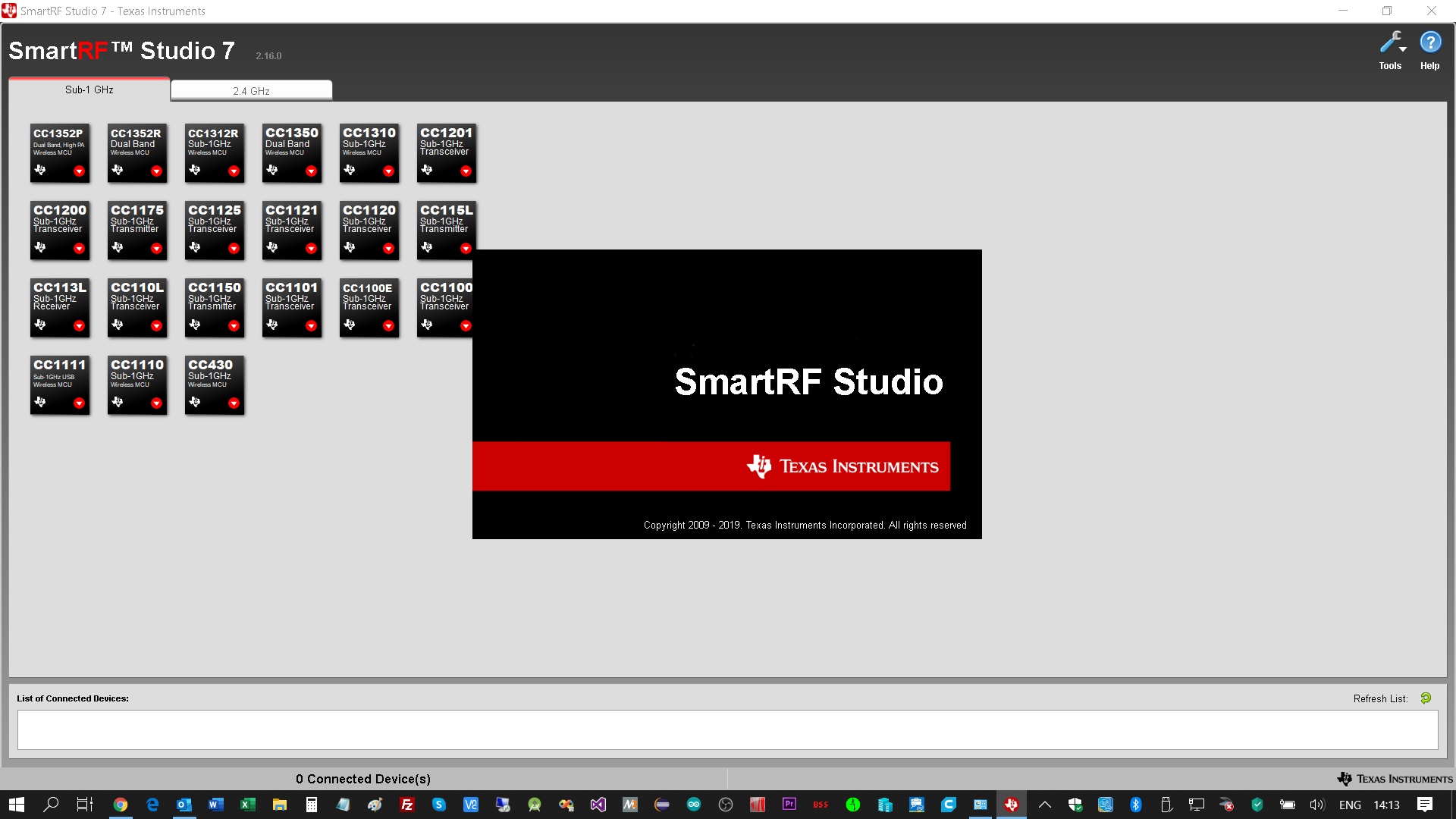Viewport: 1456px width, 819px height.
Task: Expand red dropdown arrow on CC1350 tile
Action: point(311,171)
